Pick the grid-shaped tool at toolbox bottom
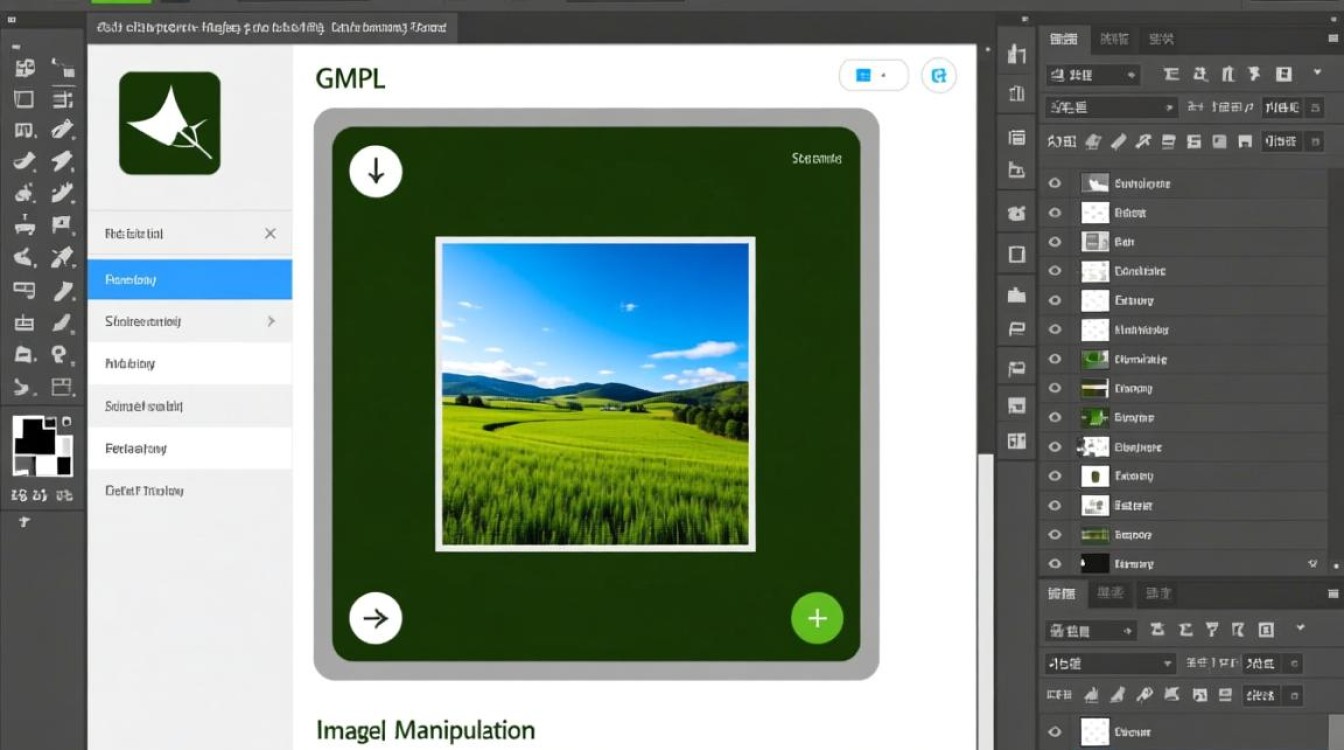1344x750 pixels. (63, 387)
